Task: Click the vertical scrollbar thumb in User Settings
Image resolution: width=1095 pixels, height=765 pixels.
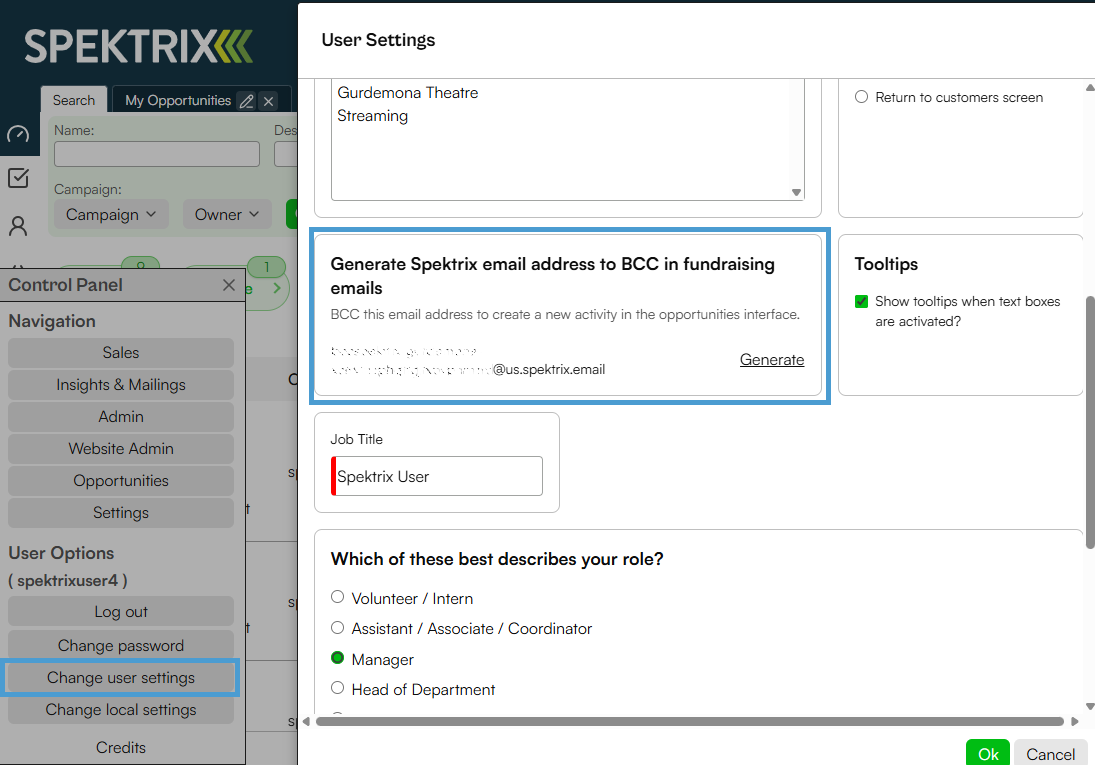Action: pyautogui.click(x=1090, y=422)
